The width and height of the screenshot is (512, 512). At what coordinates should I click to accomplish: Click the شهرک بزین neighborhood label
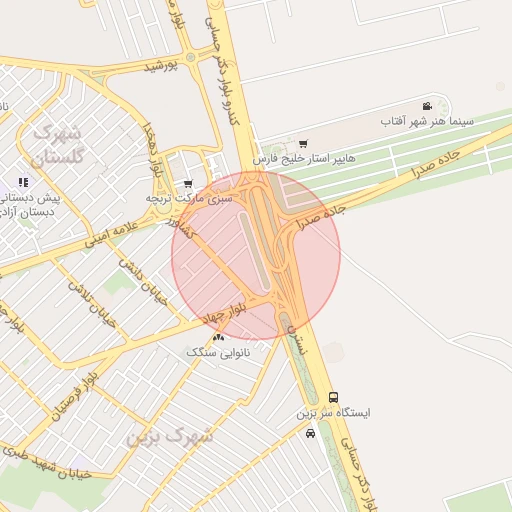170,437
